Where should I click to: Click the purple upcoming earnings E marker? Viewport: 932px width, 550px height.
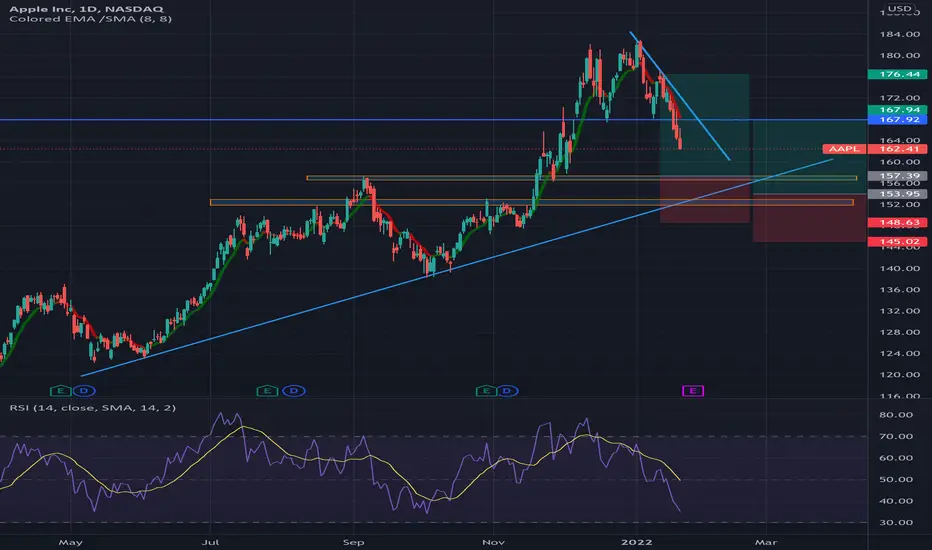point(693,391)
